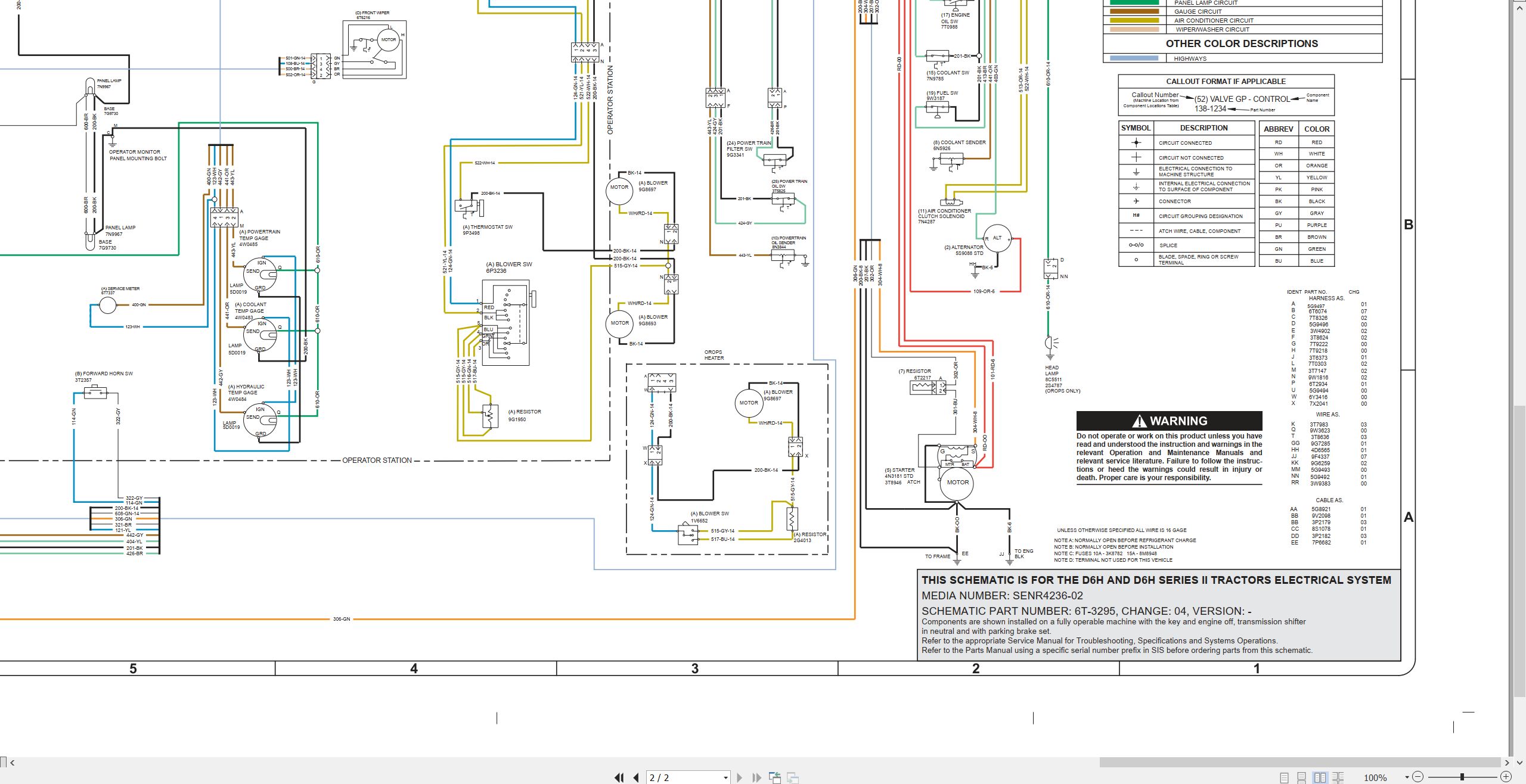Click the (A) THERMOSTAT SW label
Image resolution: width=1526 pixels, height=784 pixels.
point(488,227)
